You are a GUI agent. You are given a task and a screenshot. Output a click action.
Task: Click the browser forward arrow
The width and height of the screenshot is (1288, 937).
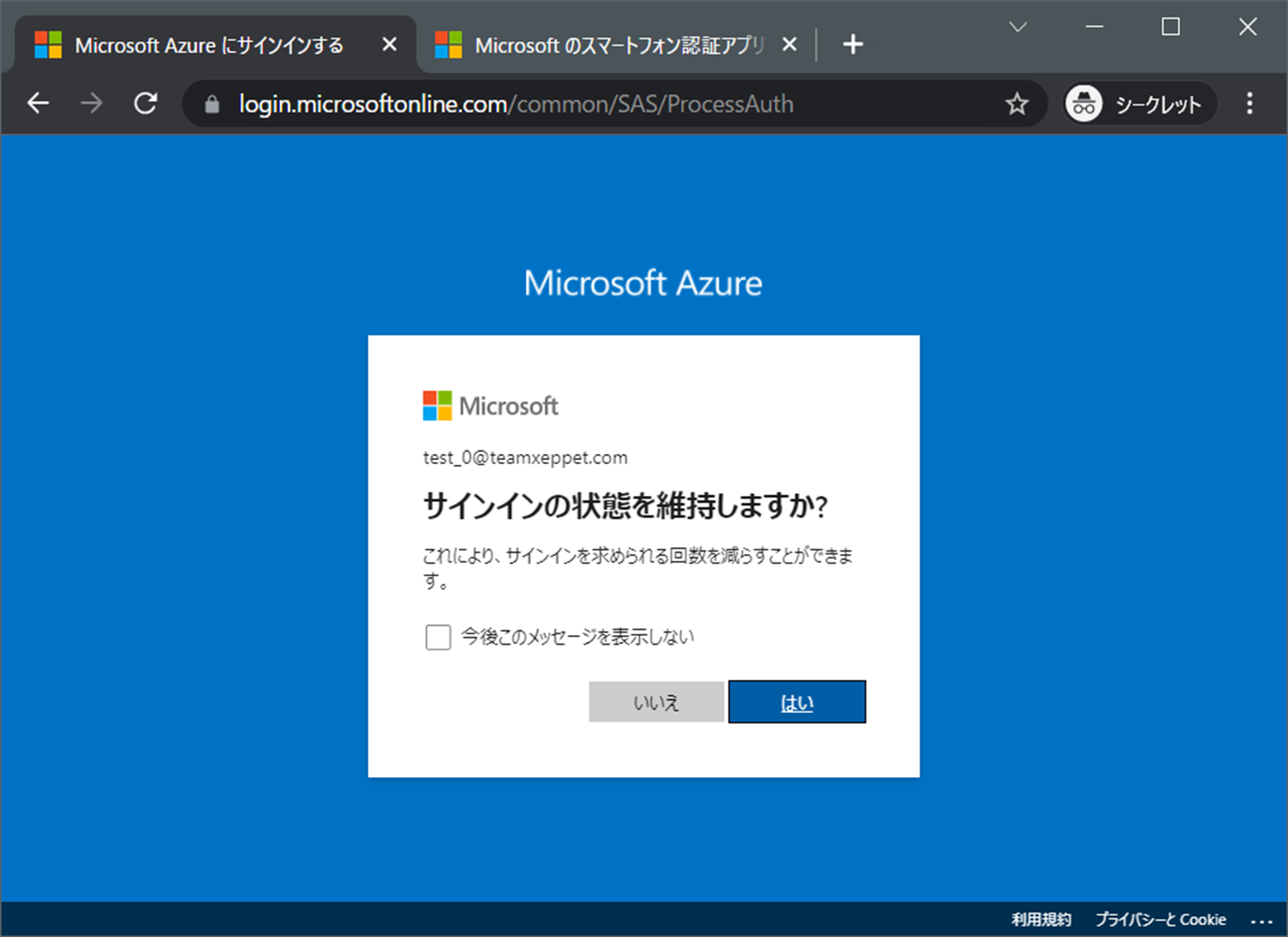[x=91, y=103]
